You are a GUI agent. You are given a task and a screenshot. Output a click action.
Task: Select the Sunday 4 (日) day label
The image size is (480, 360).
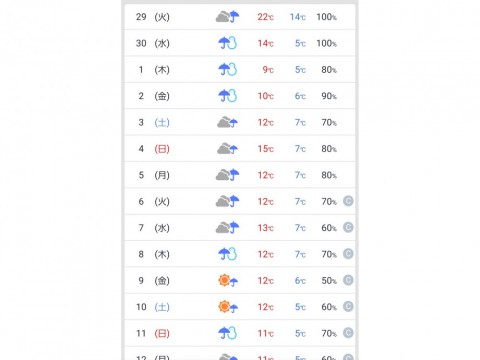tap(162, 149)
